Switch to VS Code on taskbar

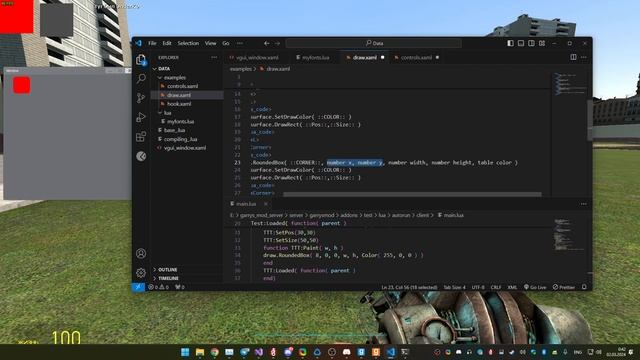coord(391,352)
